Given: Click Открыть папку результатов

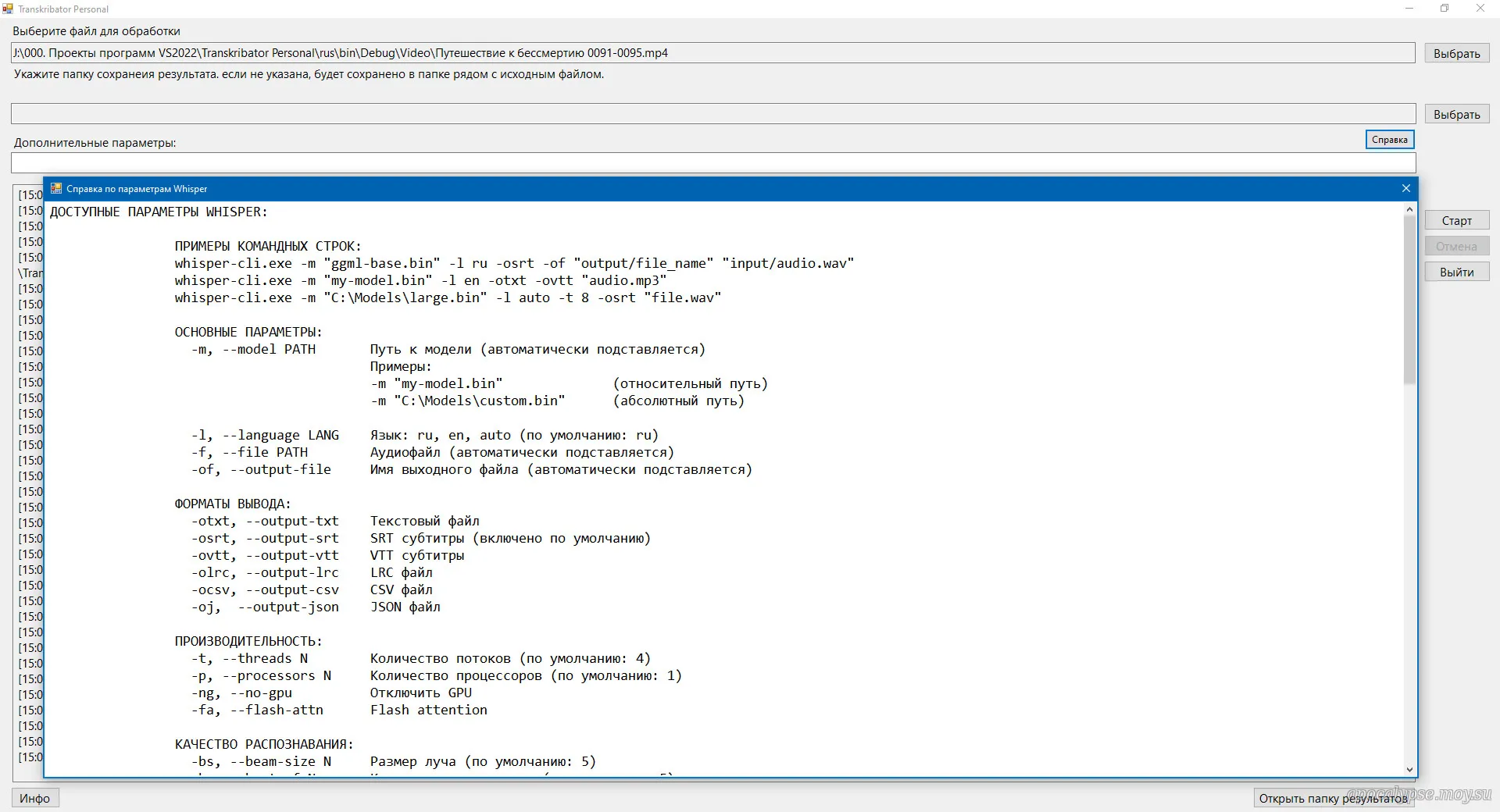Looking at the screenshot, I should (1333, 798).
